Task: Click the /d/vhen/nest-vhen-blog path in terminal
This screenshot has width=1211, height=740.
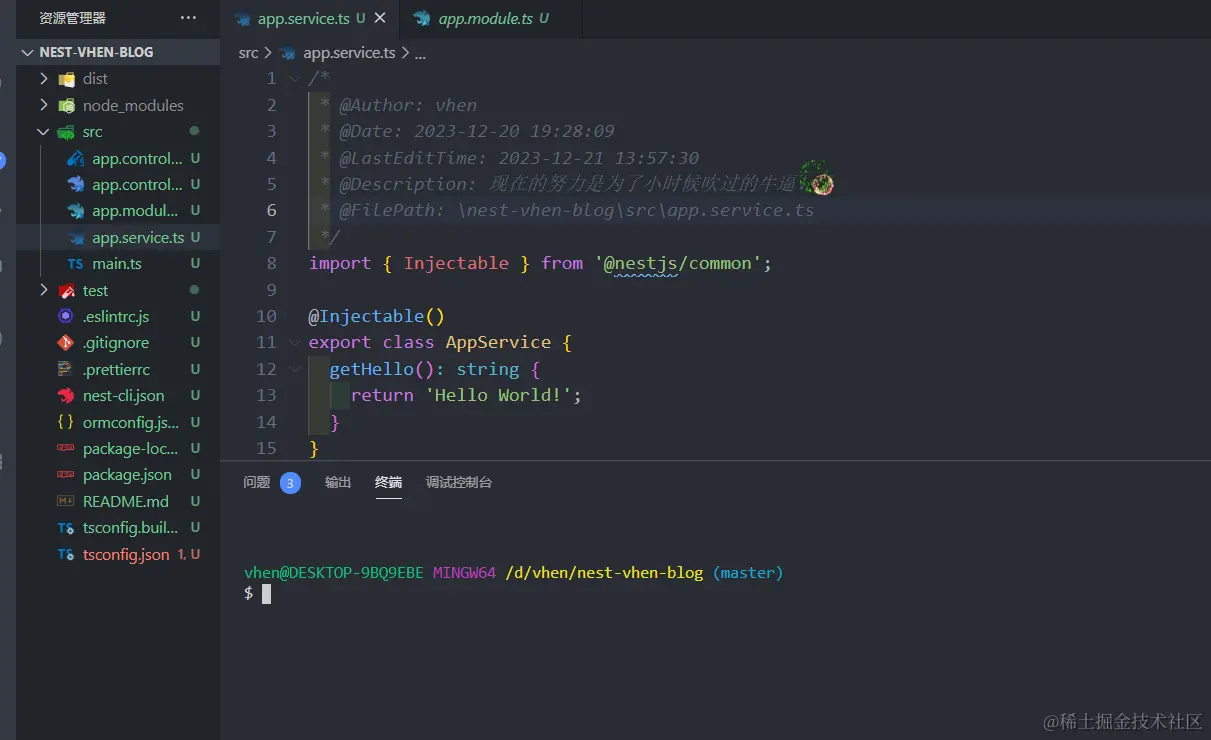Action: click(x=604, y=573)
